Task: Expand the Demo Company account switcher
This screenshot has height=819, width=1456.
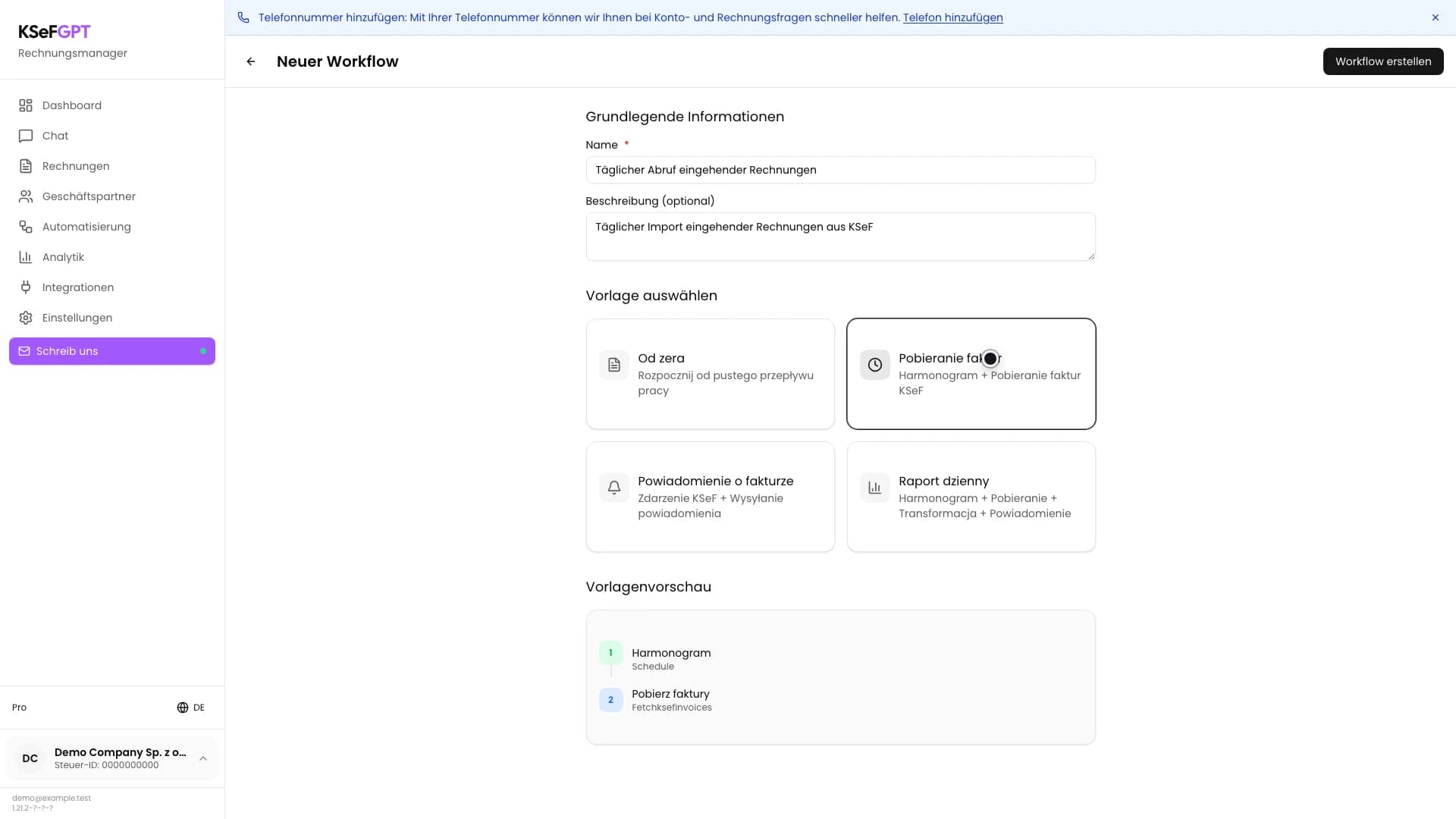Action: (112, 758)
